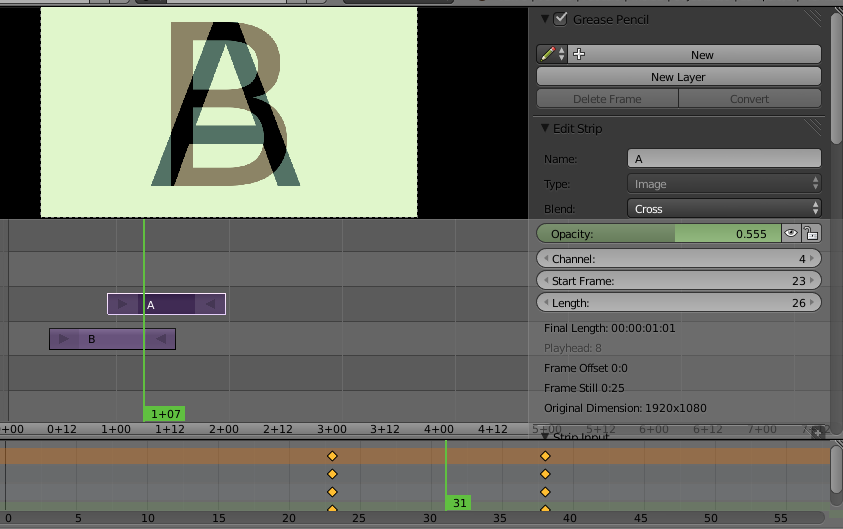Collapse the Edit Strip panel
This screenshot has height=529, width=843.
pos(545,128)
